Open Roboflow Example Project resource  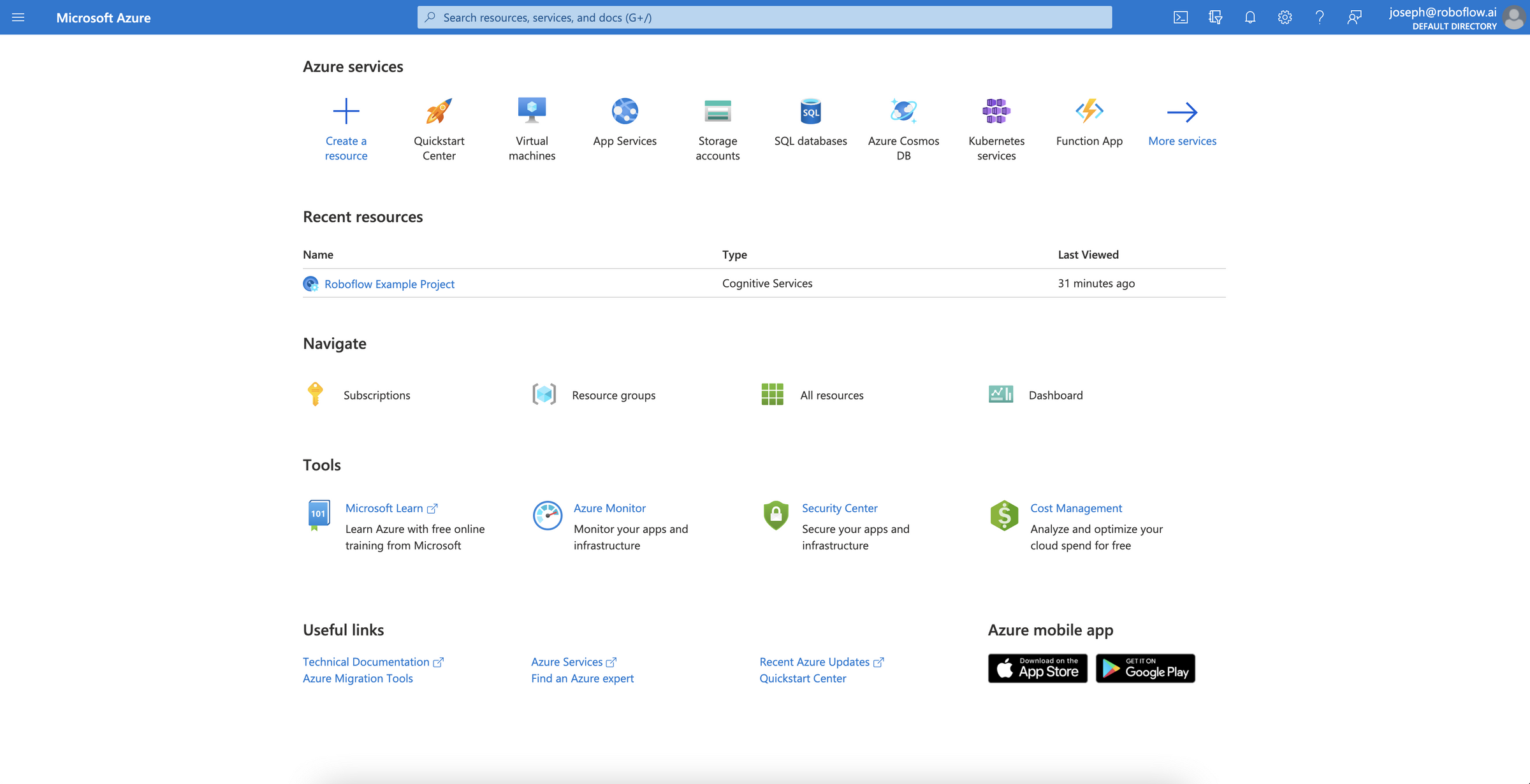click(x=390, y=284)
